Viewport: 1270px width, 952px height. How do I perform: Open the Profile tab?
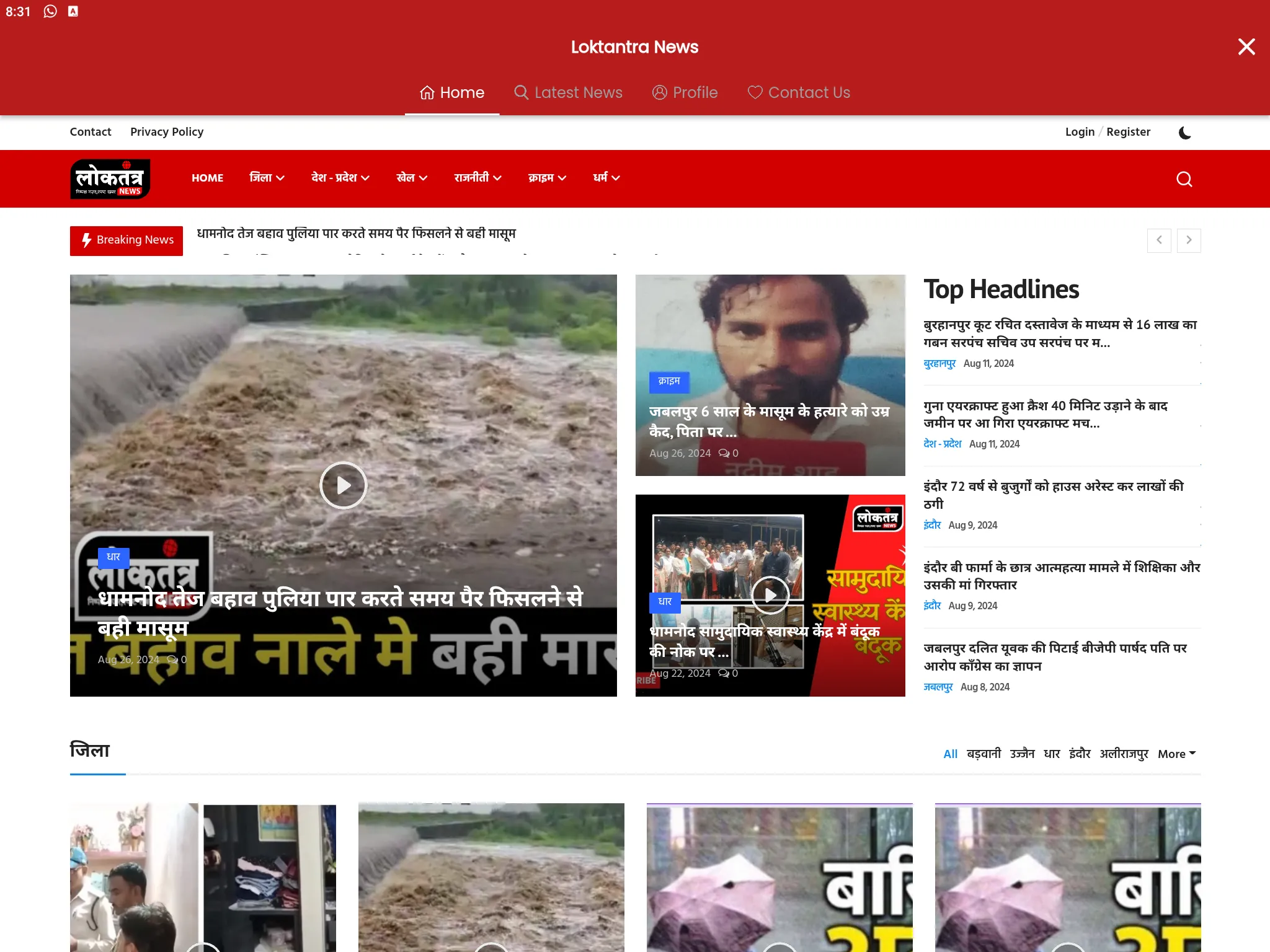[x=685, y=92]
